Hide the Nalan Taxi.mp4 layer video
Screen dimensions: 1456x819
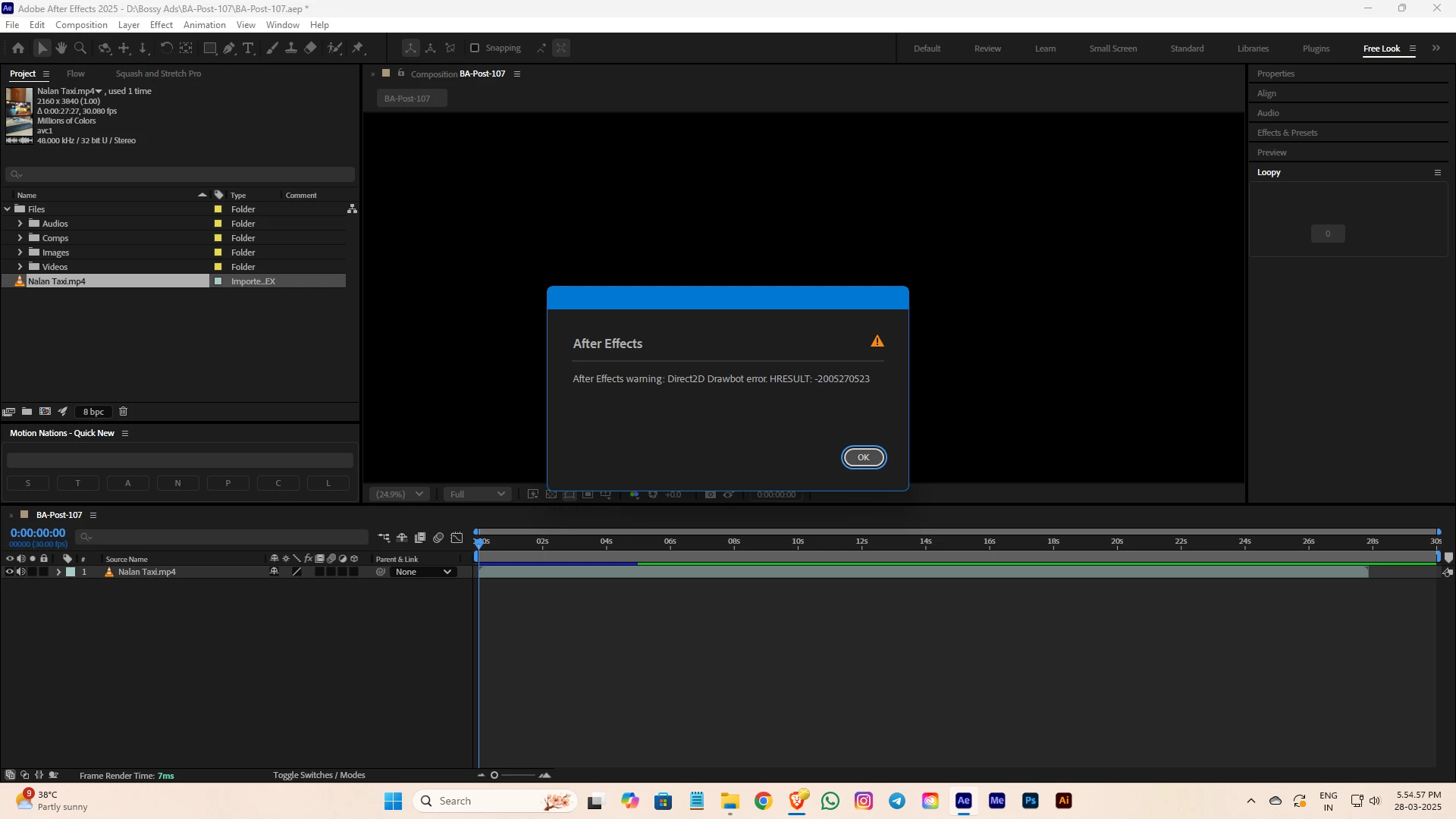coord(9,573)
